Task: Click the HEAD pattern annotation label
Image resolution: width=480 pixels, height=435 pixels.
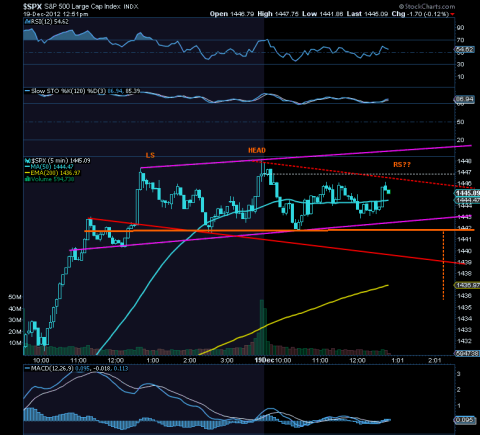Action: click(x=257, y=150)
